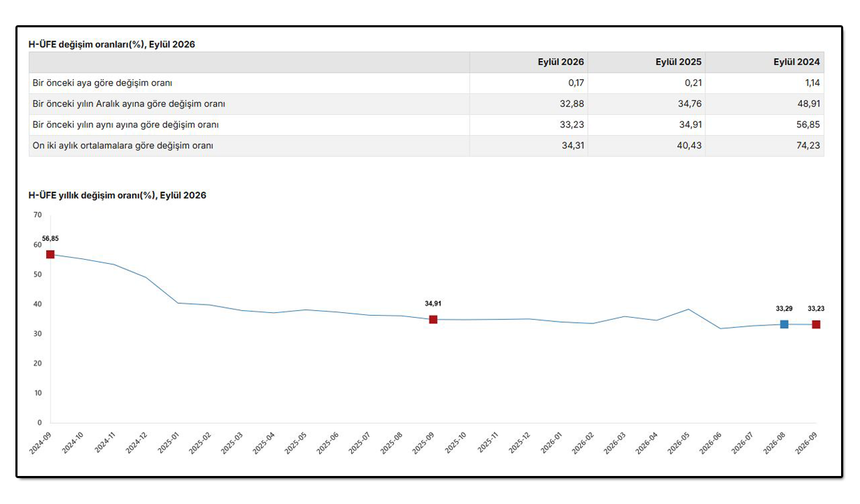The width and height of the screenshot is (860, 504).
Task: Click the x-axis label 2026-09
Action: pyautogui.click(x=806, y=443)
